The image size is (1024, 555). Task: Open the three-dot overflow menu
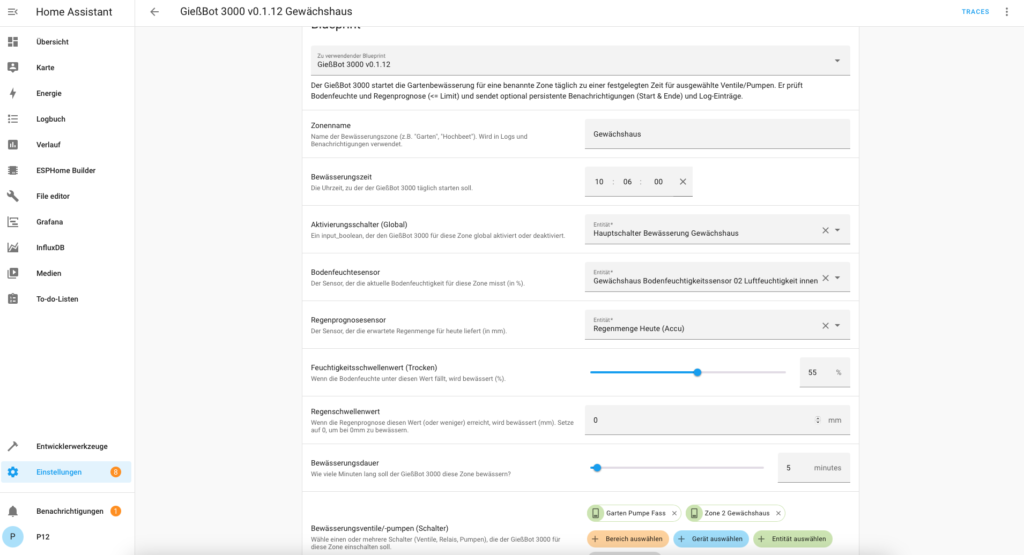(x=1006, y=12)
